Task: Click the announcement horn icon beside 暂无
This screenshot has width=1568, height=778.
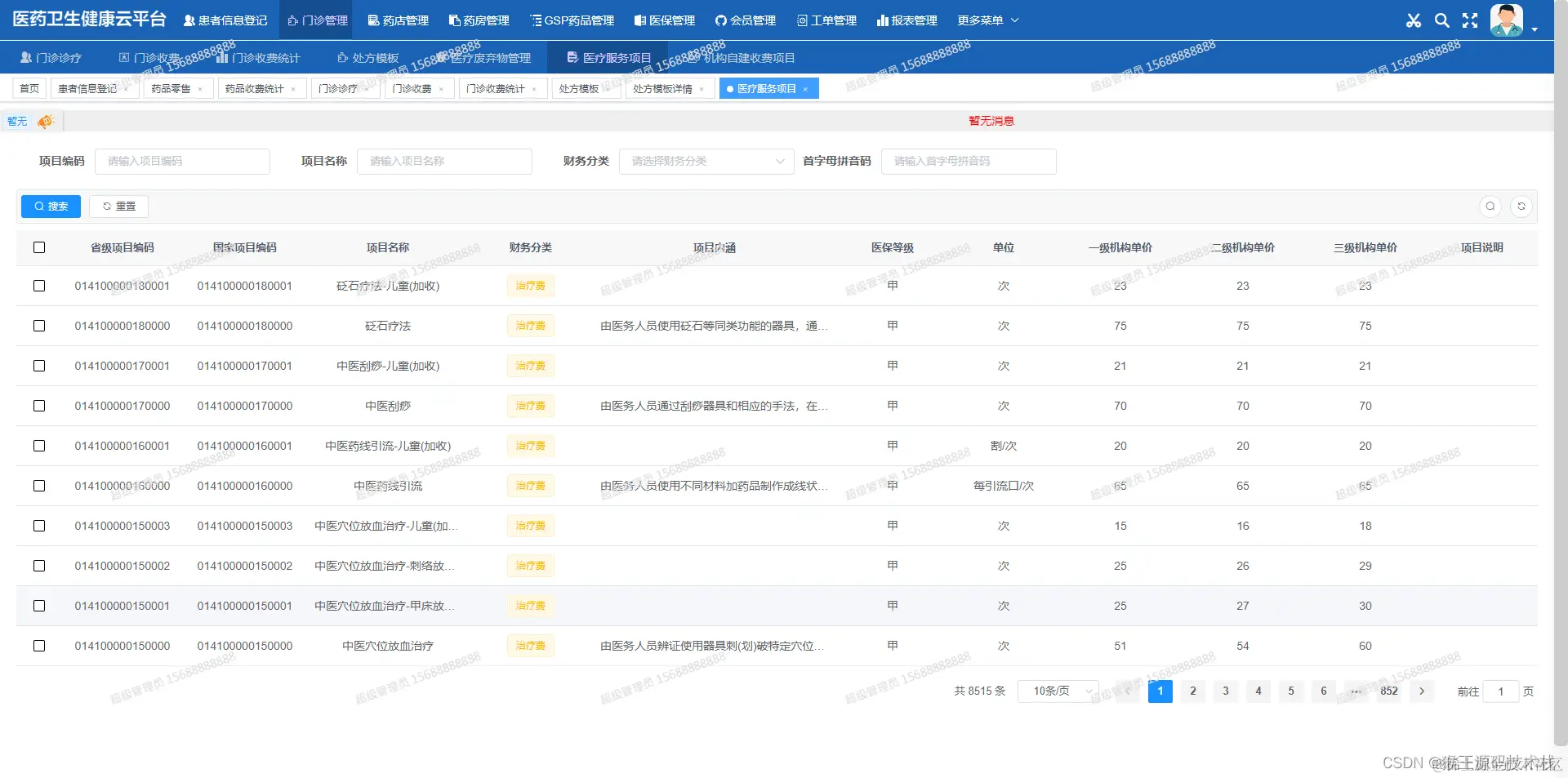Action: click(x=46, y=121)
